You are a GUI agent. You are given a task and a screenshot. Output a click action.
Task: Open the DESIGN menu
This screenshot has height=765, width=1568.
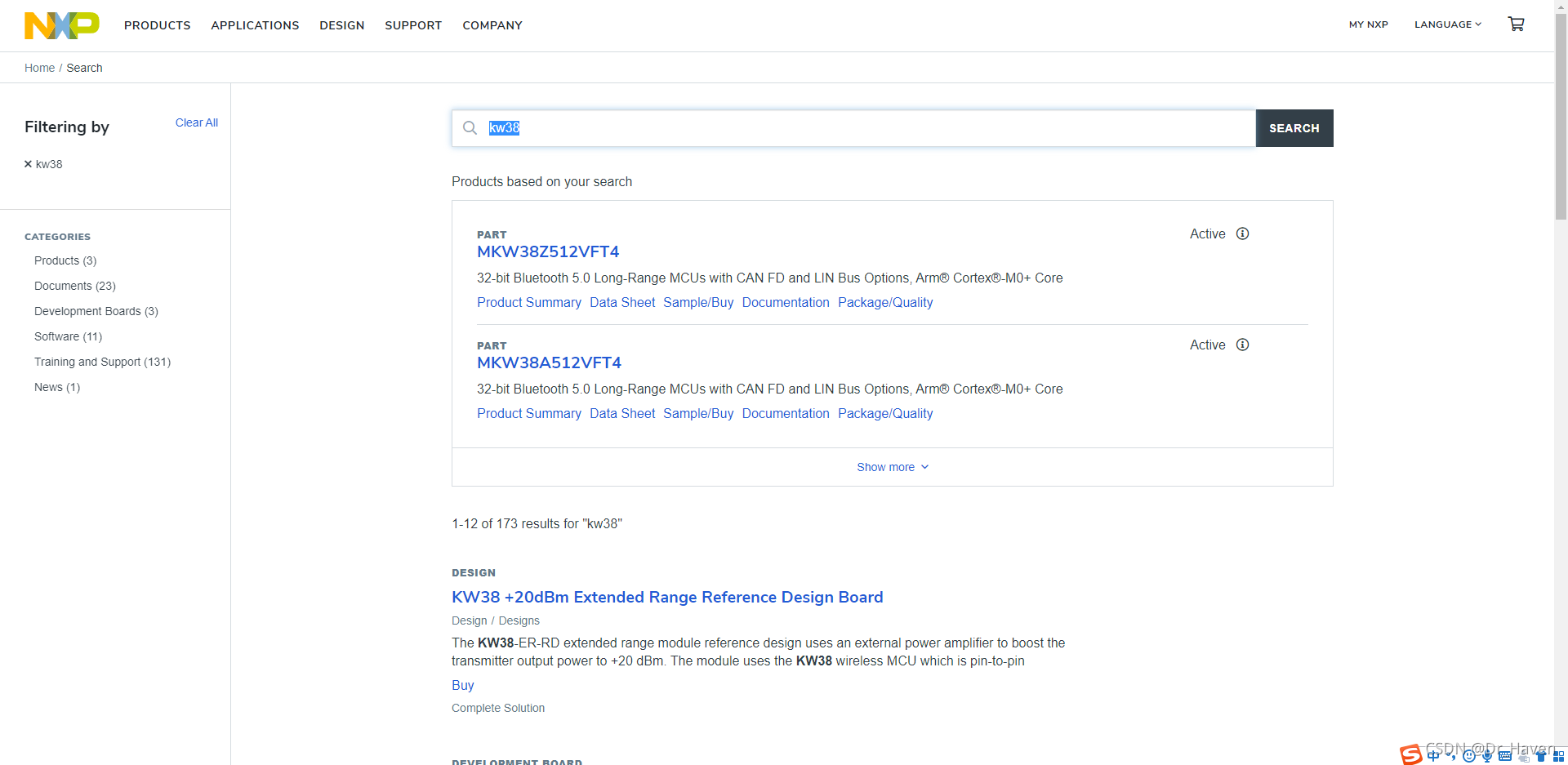point(342,25)
